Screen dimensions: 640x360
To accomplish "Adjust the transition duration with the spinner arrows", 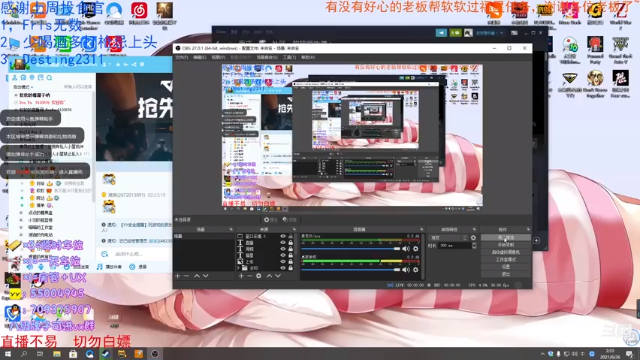I will coord(474,246).
